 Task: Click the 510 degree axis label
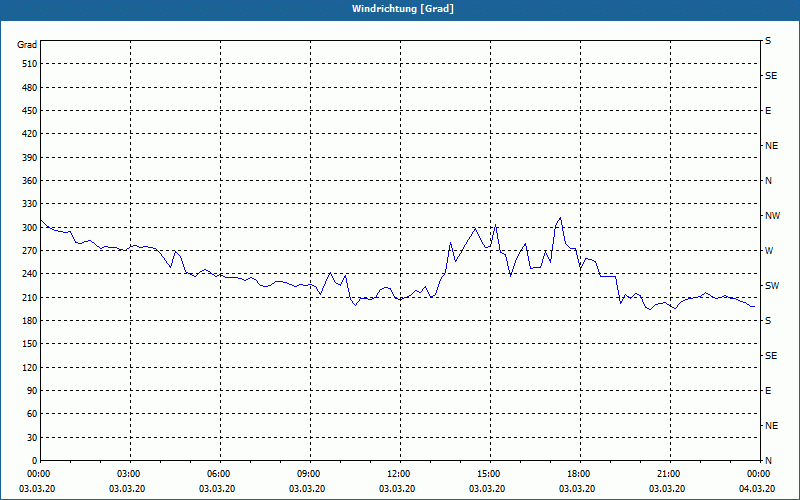(30, 64)
